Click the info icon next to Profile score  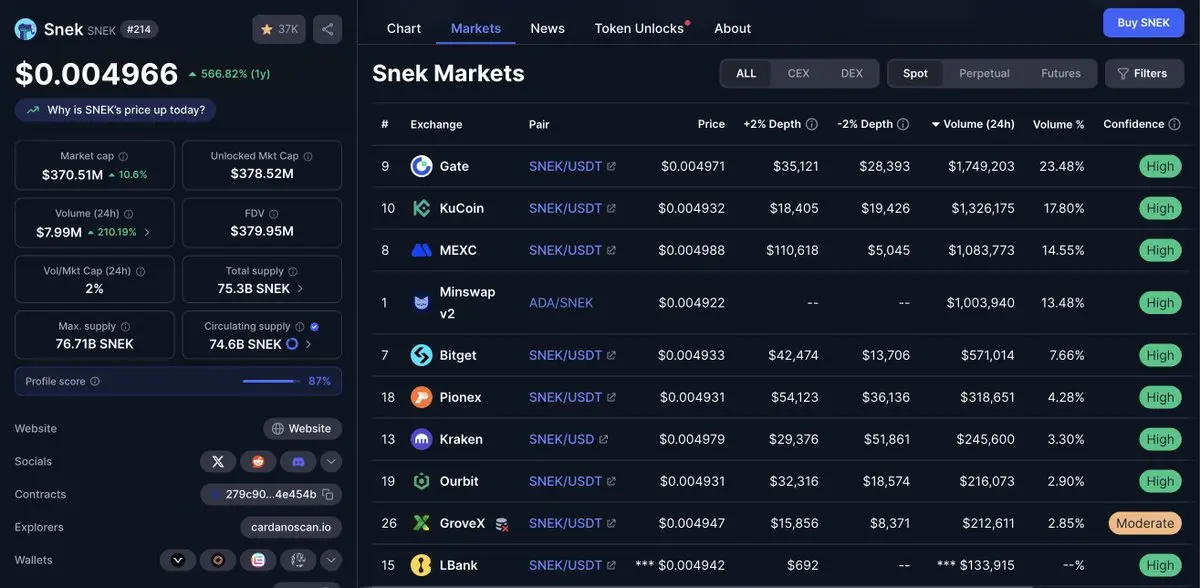pos(95,381)
